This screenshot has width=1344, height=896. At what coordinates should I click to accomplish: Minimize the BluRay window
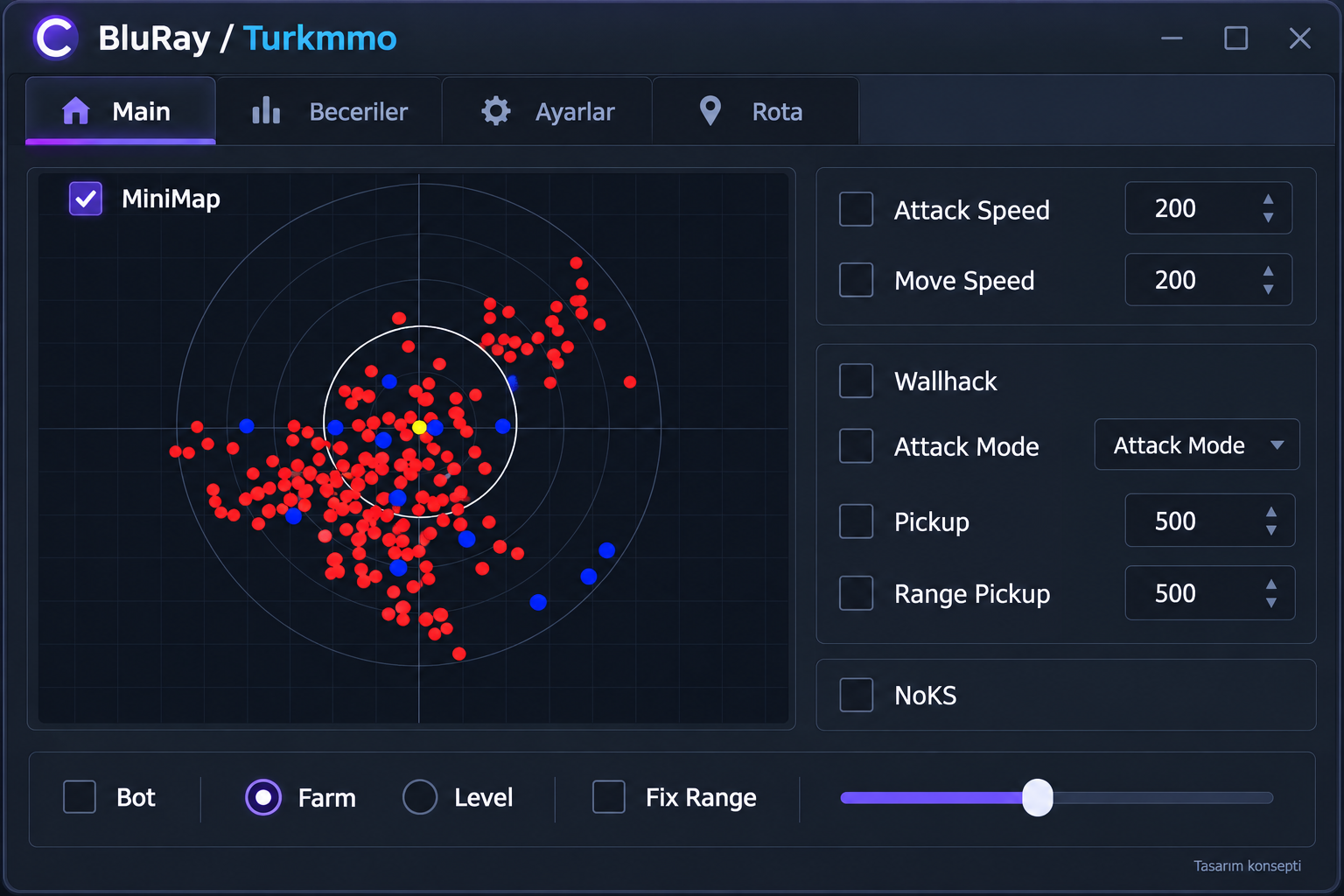pyautogui.click(x=1172, y=38)
